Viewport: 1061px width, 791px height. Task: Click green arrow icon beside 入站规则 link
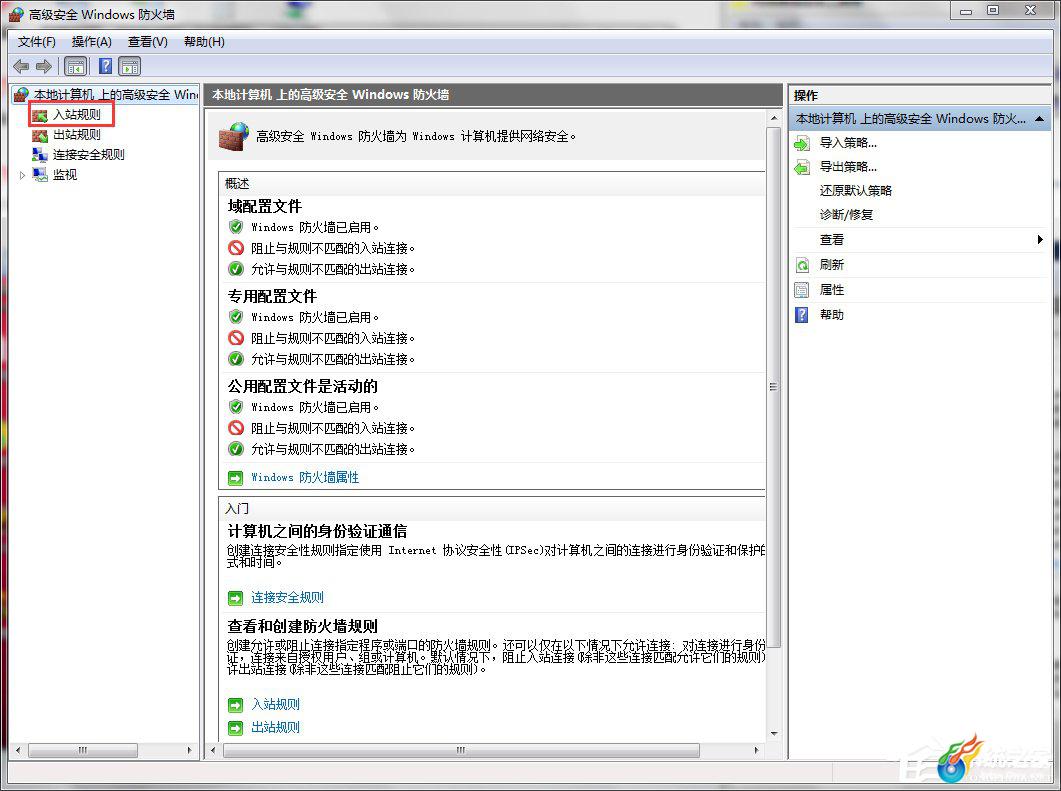coord(235,705)
